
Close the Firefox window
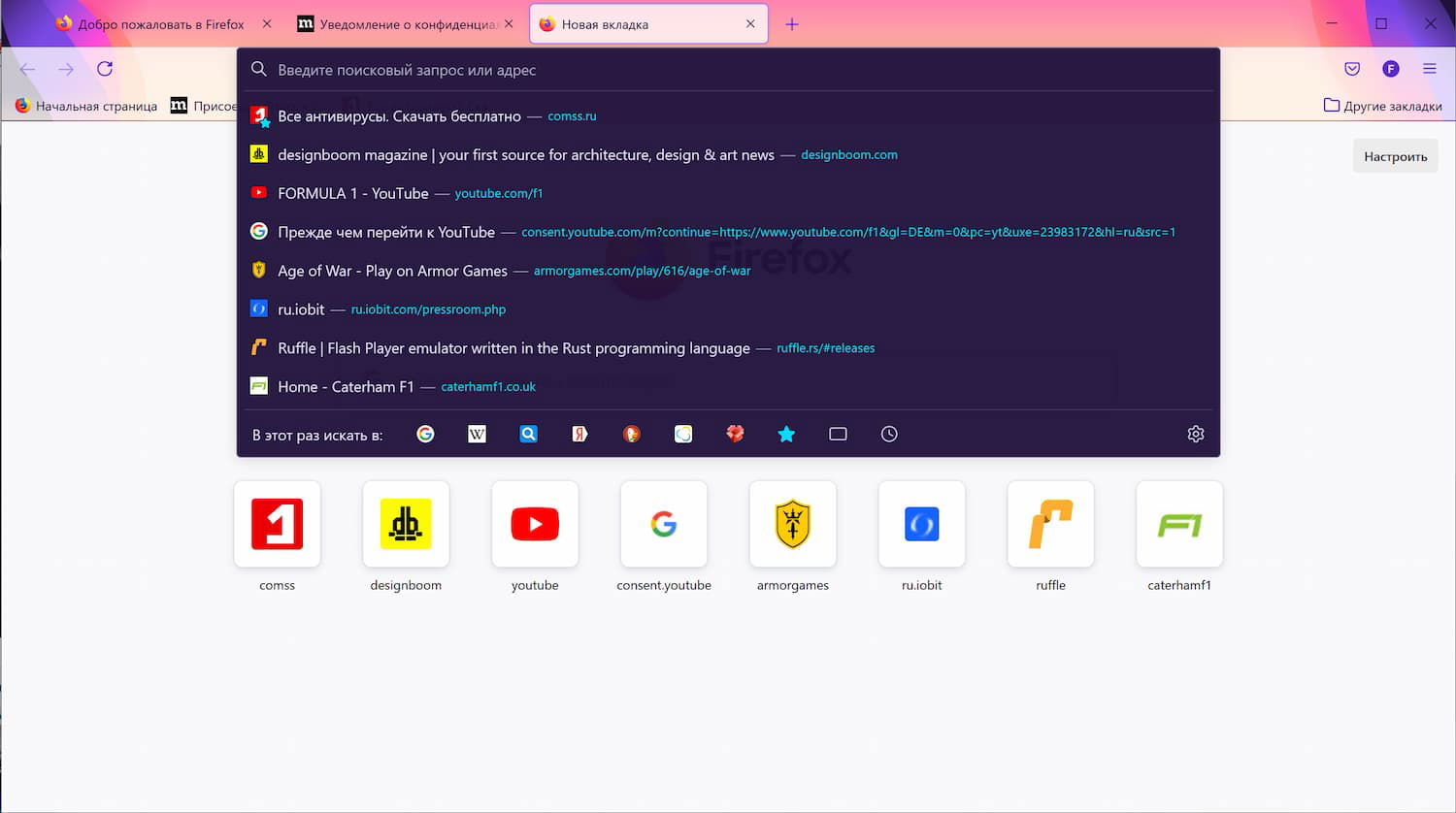(1430, 23)
